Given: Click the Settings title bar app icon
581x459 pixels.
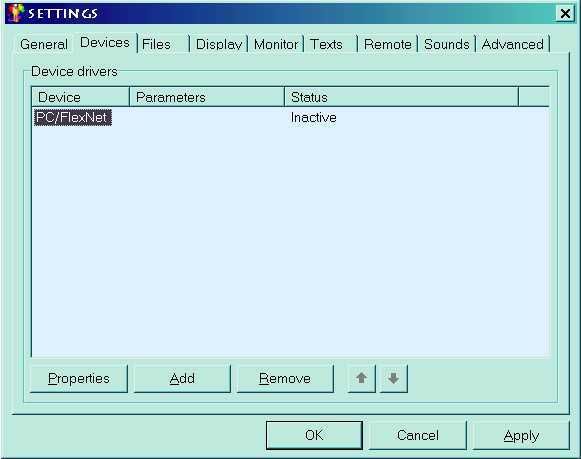Looking at the screenshot, I should (x=16, y=13).
